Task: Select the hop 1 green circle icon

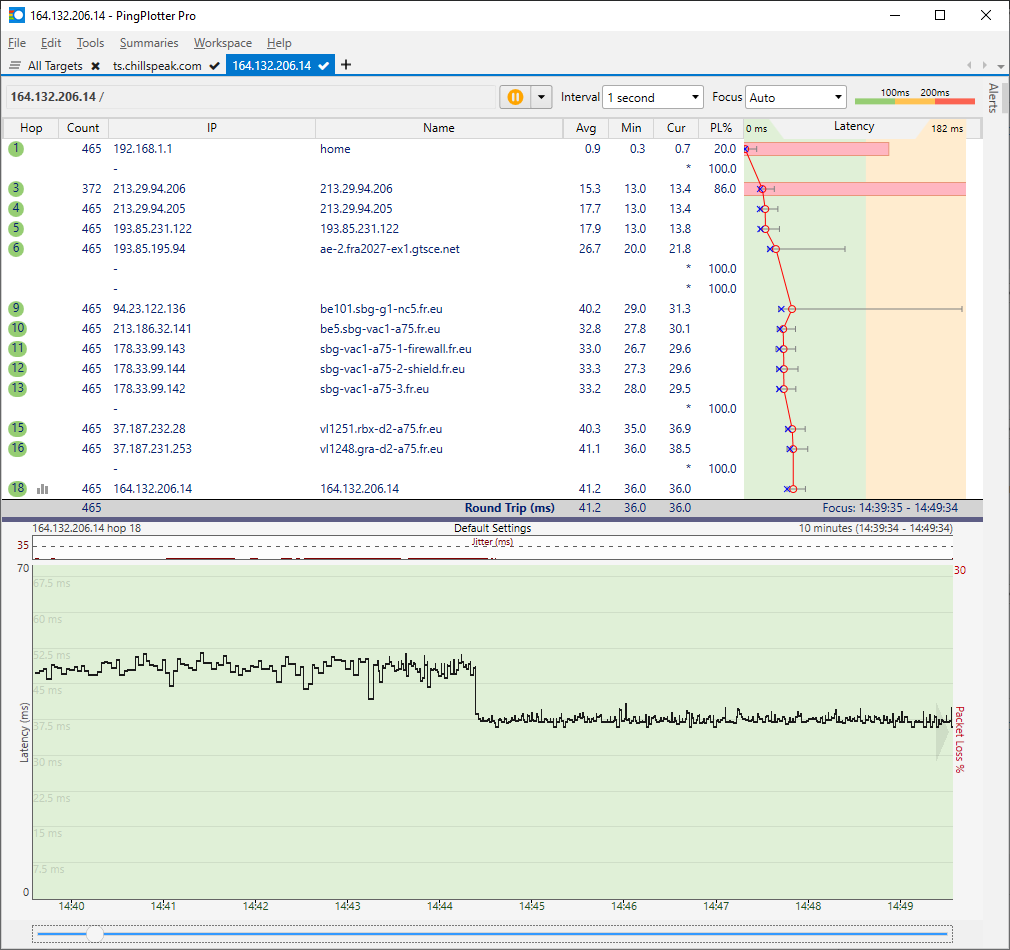Action: click(x=16, y=149)
